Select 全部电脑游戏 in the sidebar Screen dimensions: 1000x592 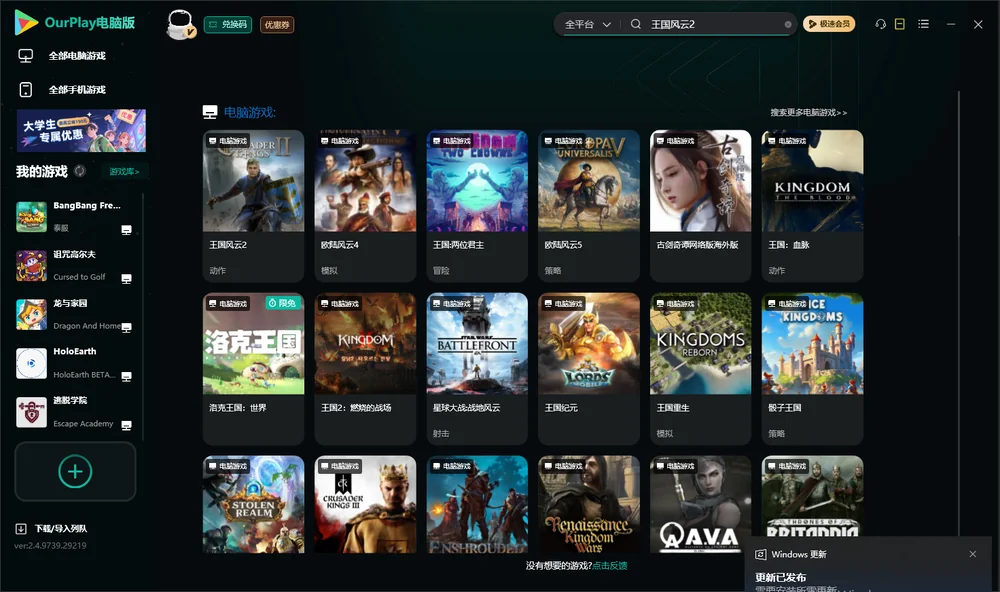click(77, 56)
